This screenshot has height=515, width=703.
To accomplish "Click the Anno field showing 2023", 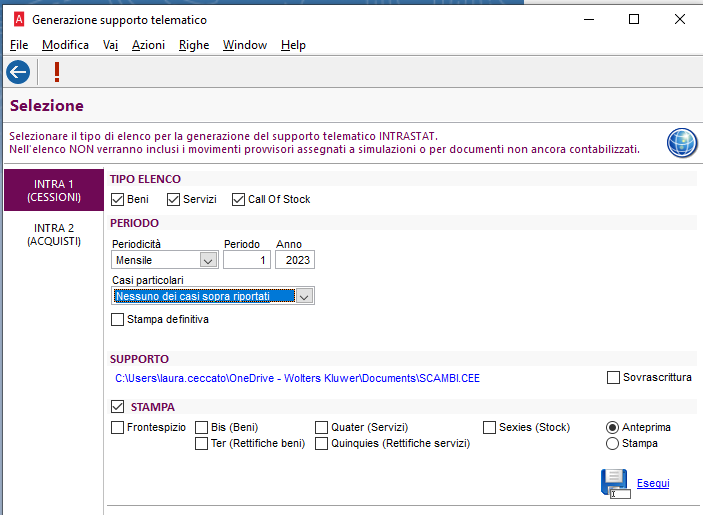I will pyautogui.click(x=295, y=260).
